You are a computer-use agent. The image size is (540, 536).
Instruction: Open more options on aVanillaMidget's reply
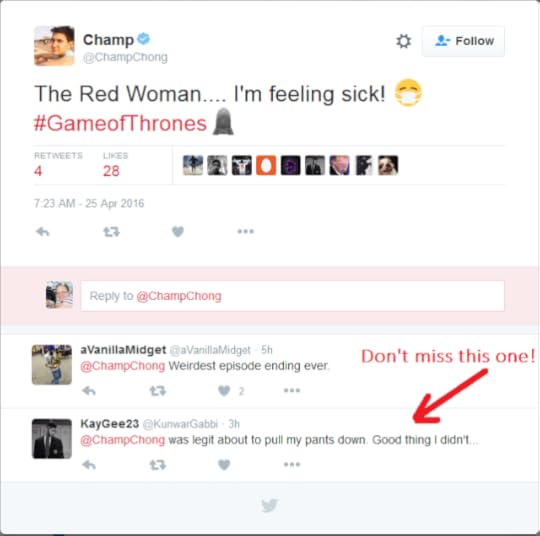tap(292, 390)
